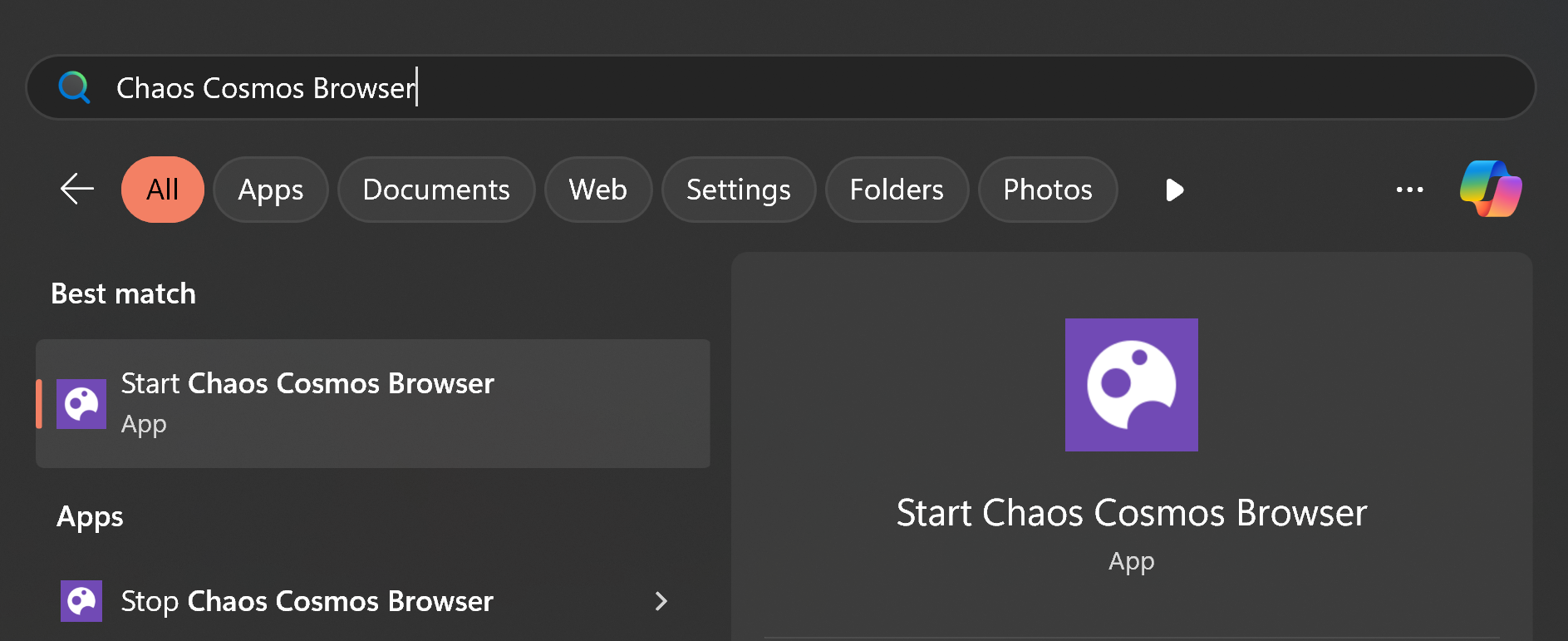Viewport: 1568px width, 641px height.
Task: Click the search magnifier icon
Action: tap(74, 87)
